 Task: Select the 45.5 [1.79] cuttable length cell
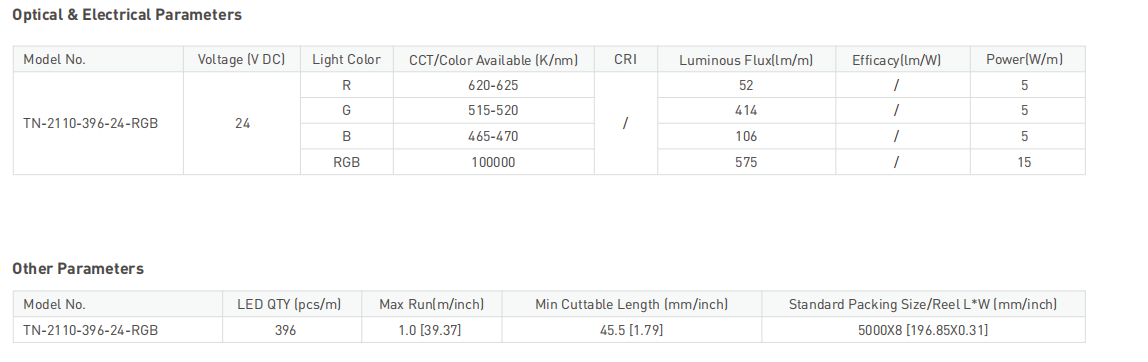pos(631,330)
